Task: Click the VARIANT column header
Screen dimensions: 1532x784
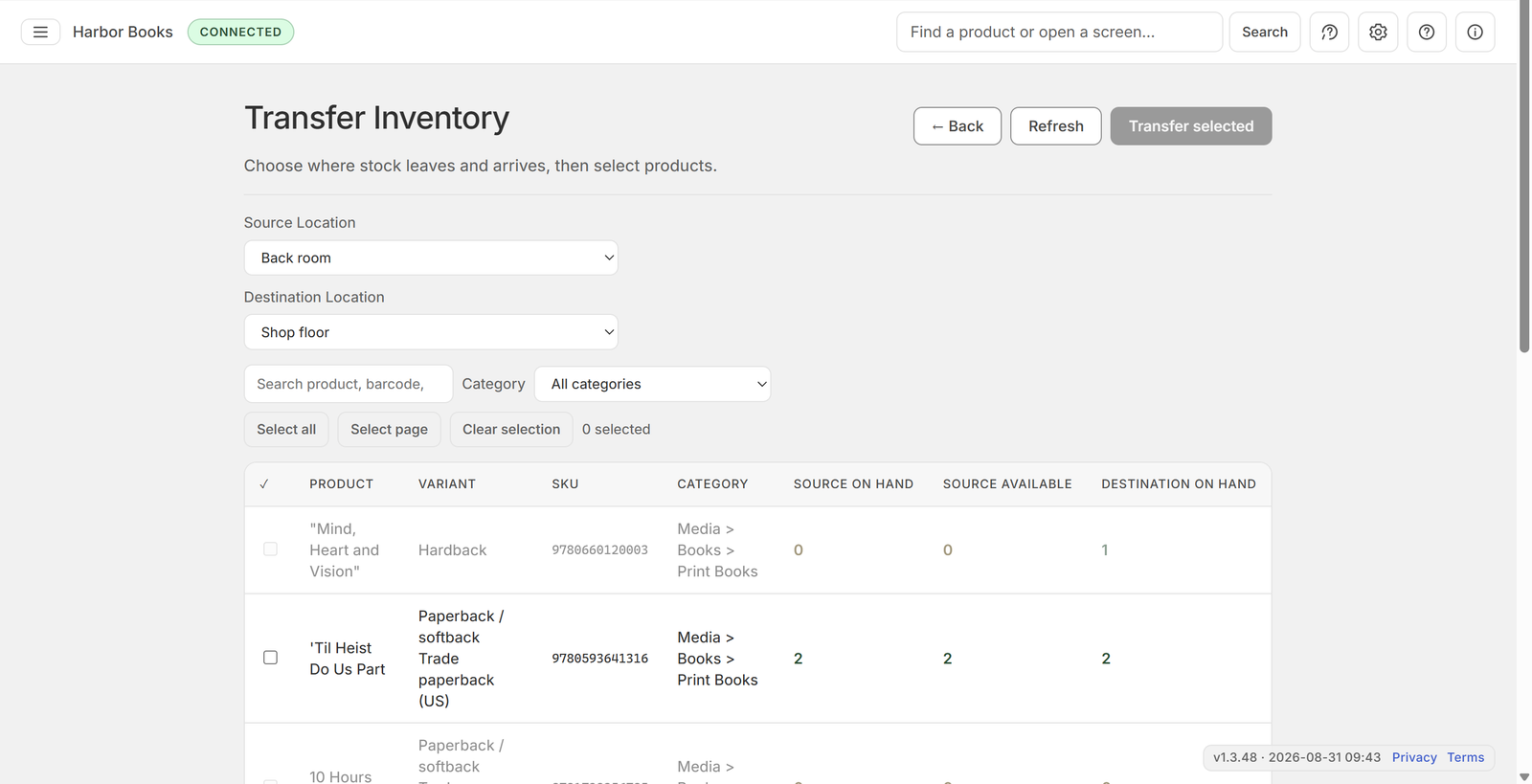Action: pyautogui.click(x=447, y=484)
